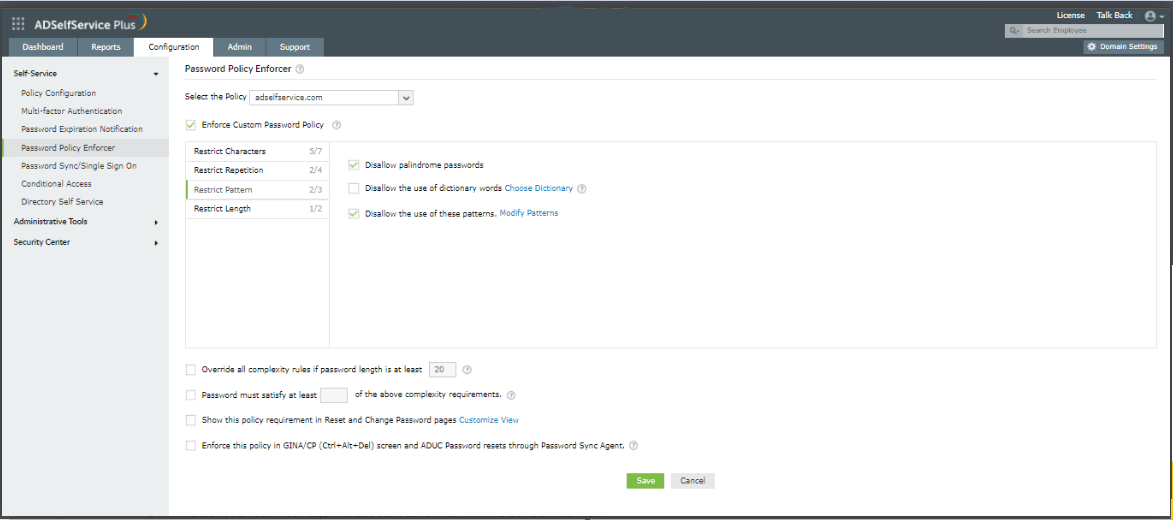Open Password Expiration Notification in sidebar

point(82,129)
